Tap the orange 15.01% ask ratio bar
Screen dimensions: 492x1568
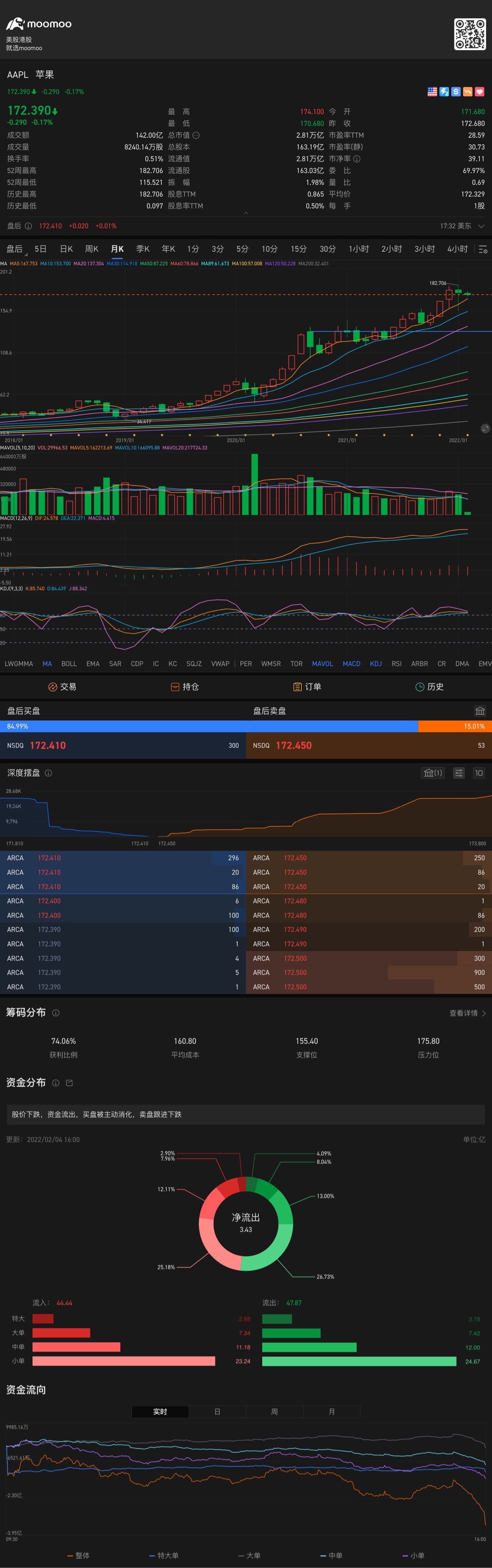point(455,726)
